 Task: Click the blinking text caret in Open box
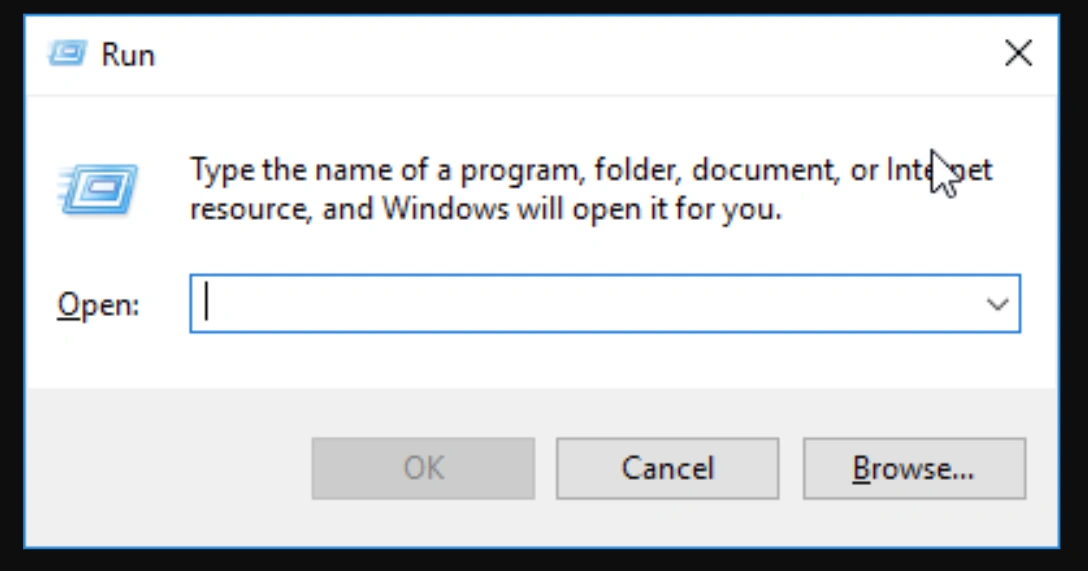tap(206, 304)
